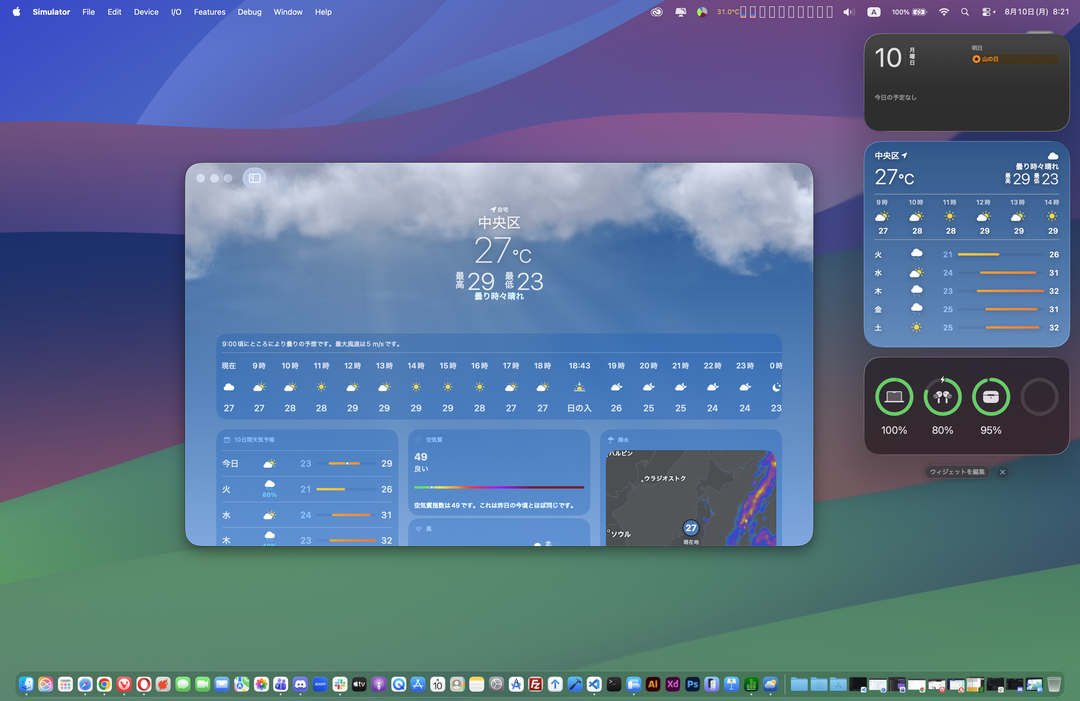This screenshot has height=701, width=1080.
Task: Click the Trash icon in the Dock
Action: pos(1054,684)
